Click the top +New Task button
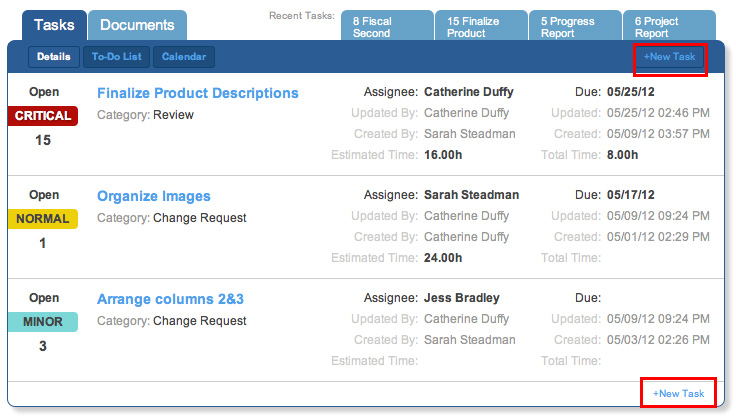 pos(669,57)
